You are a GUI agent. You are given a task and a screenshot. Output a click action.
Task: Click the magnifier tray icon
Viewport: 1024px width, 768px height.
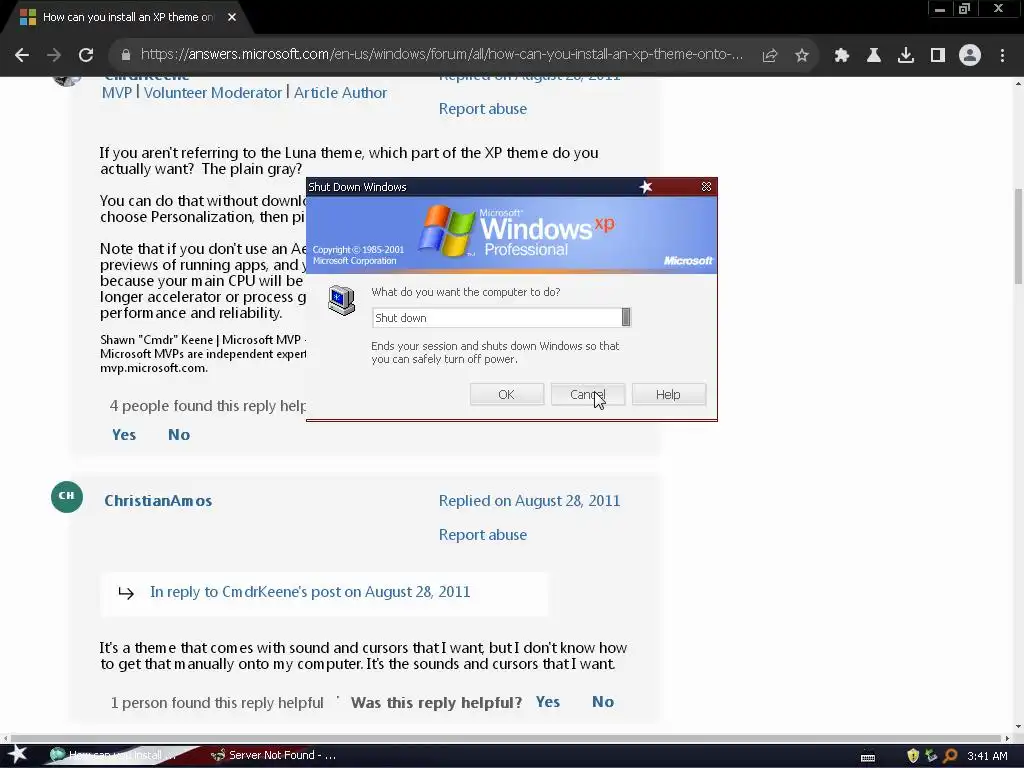[950, 756]
